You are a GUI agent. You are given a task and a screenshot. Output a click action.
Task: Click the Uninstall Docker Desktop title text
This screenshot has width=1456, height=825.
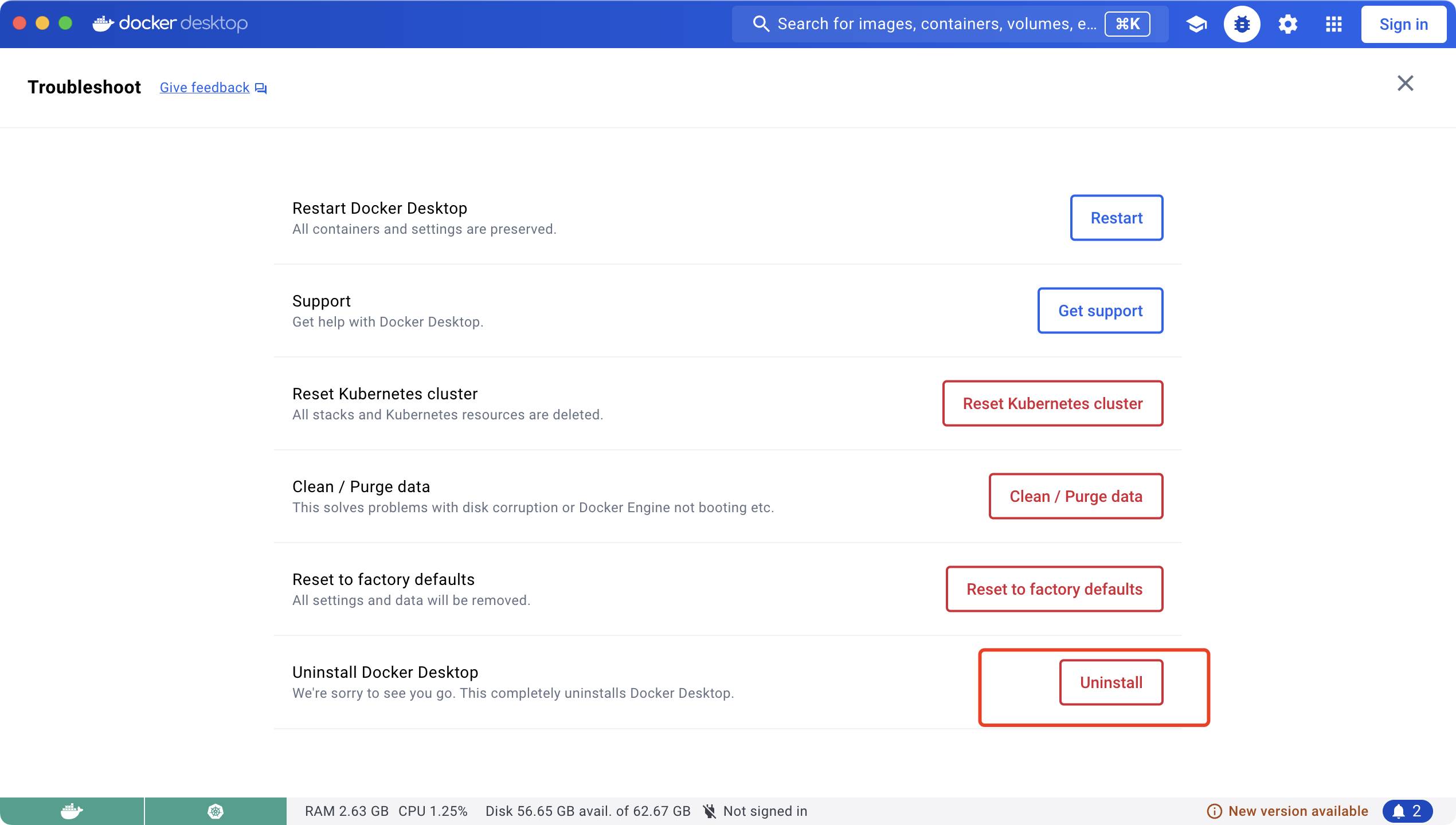(385, 672)
